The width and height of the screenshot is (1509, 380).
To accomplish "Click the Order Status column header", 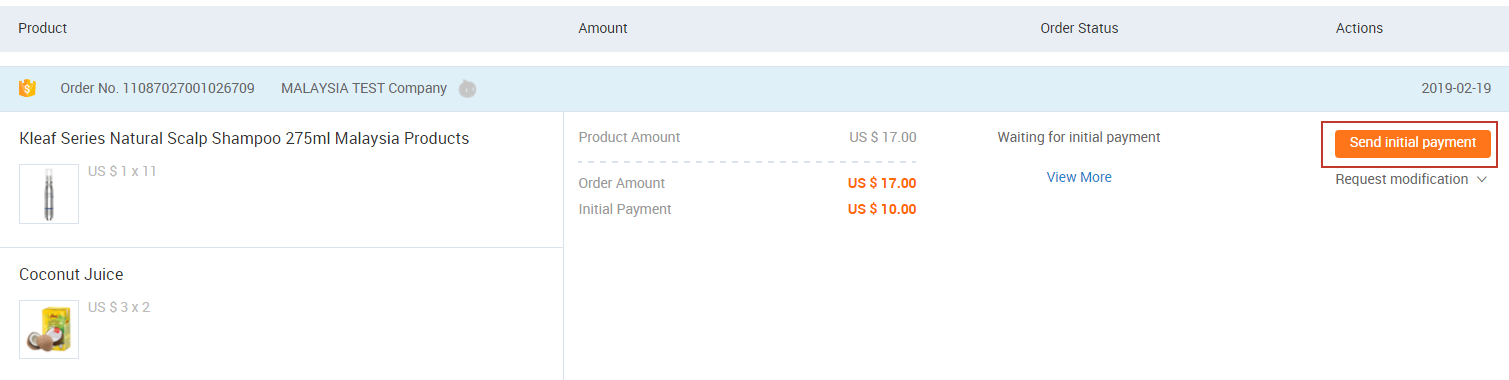I will point(1079,28).
